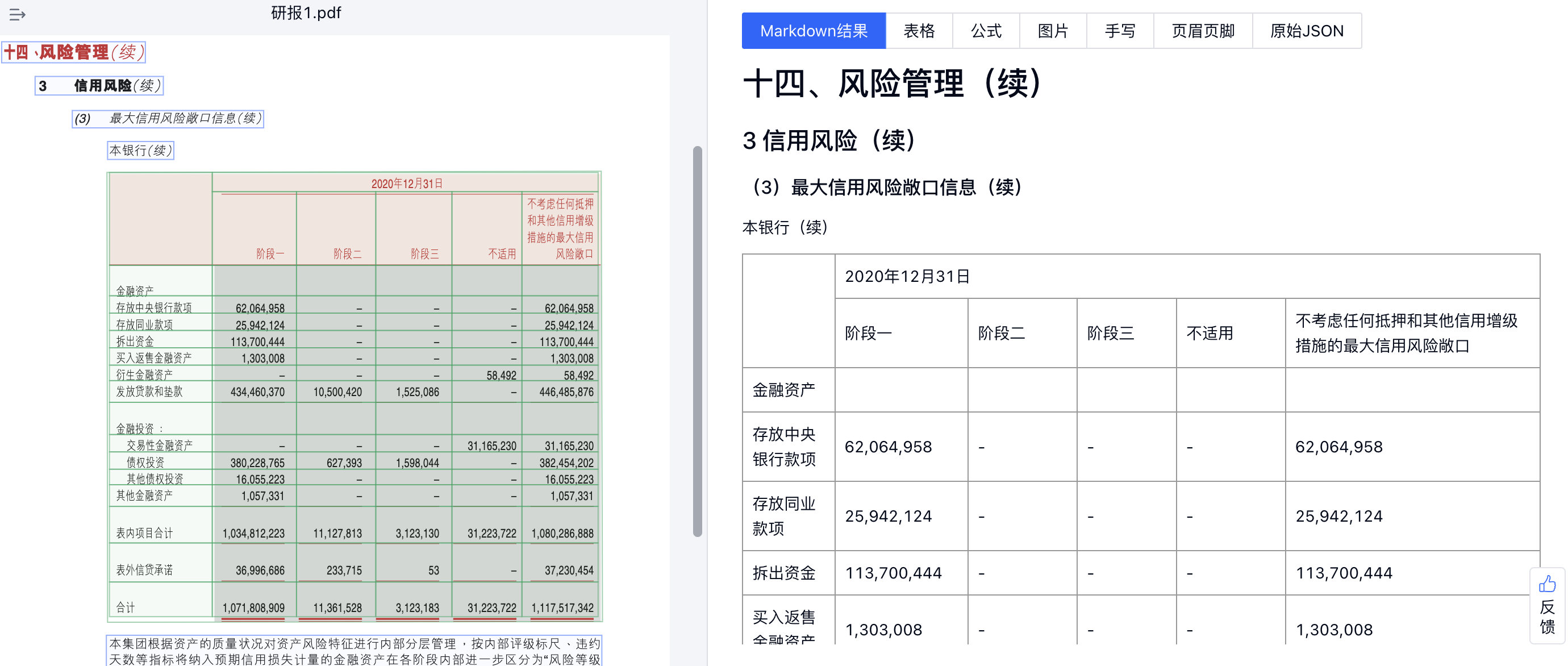
Task: Open the 原始JSON tab
Action: (x=1306, y=31)
